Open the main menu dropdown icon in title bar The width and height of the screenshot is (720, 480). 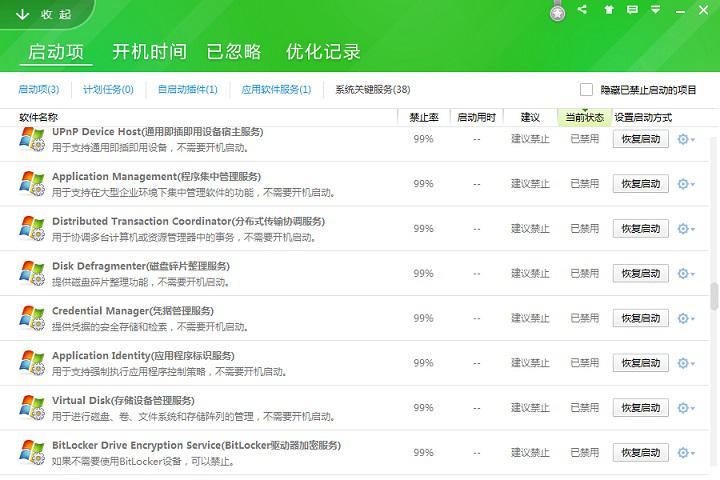tap(656, 10)
